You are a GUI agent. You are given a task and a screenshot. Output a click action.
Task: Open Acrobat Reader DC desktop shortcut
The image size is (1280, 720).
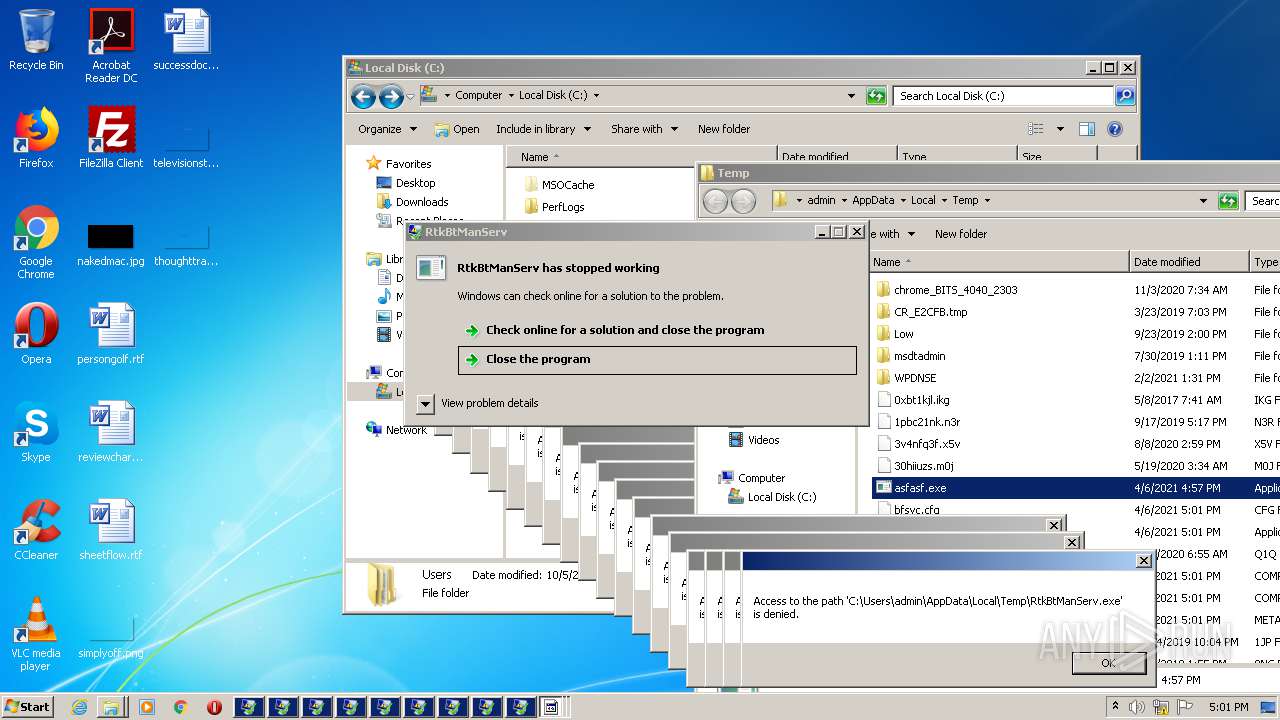(x=111, y=46)
